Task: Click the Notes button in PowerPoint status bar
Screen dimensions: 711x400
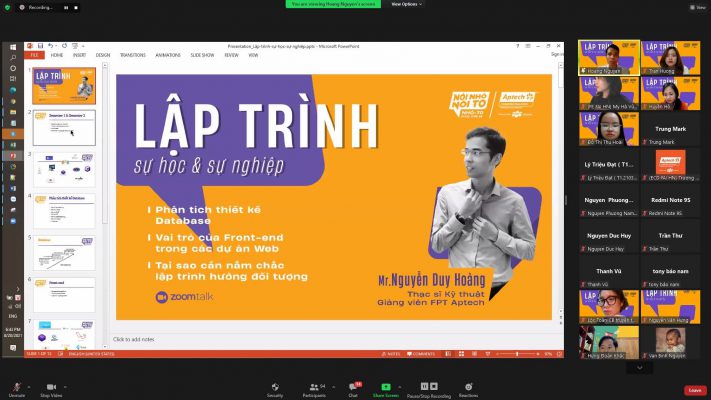Action: pos(393,353)
